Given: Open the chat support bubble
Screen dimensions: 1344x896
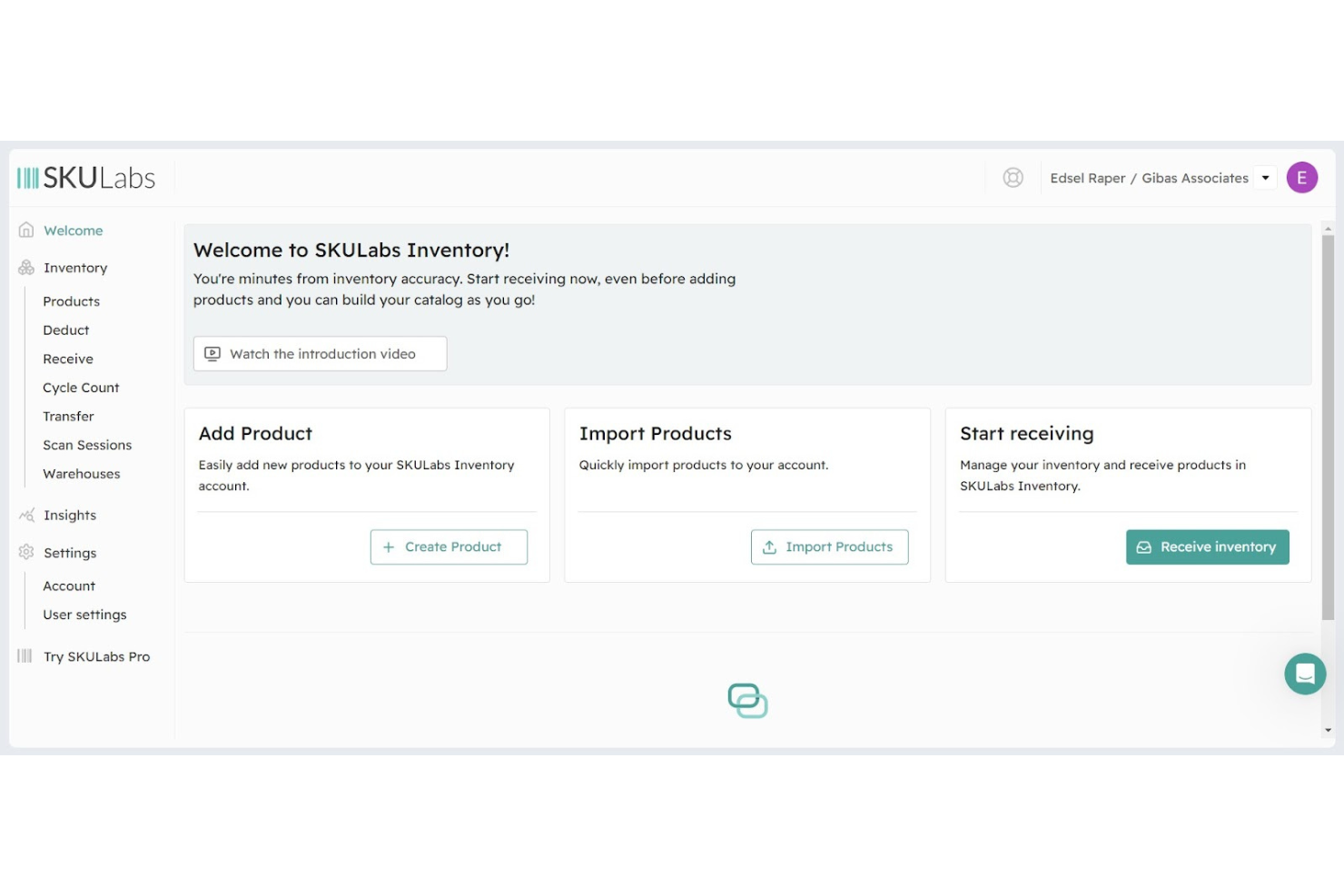Looking at the screenshot, I should click(x=1305, y=674).
